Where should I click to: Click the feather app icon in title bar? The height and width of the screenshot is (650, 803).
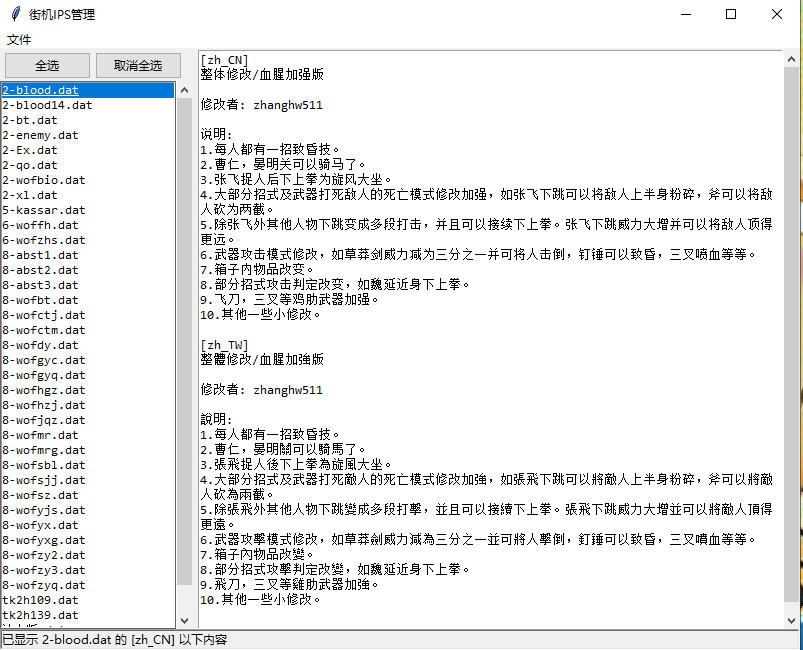click(14, 15)
